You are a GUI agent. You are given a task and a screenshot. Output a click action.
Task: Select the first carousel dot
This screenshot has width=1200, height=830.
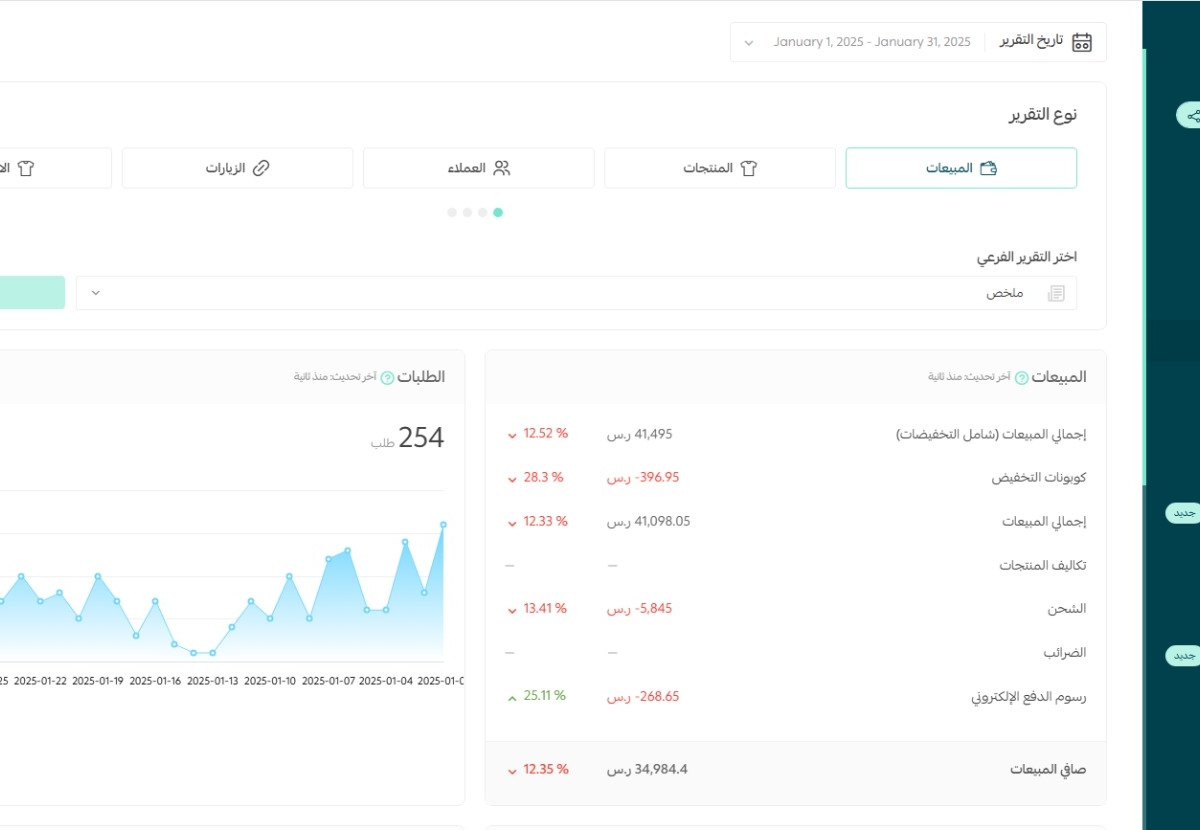(x=451, y=212)
